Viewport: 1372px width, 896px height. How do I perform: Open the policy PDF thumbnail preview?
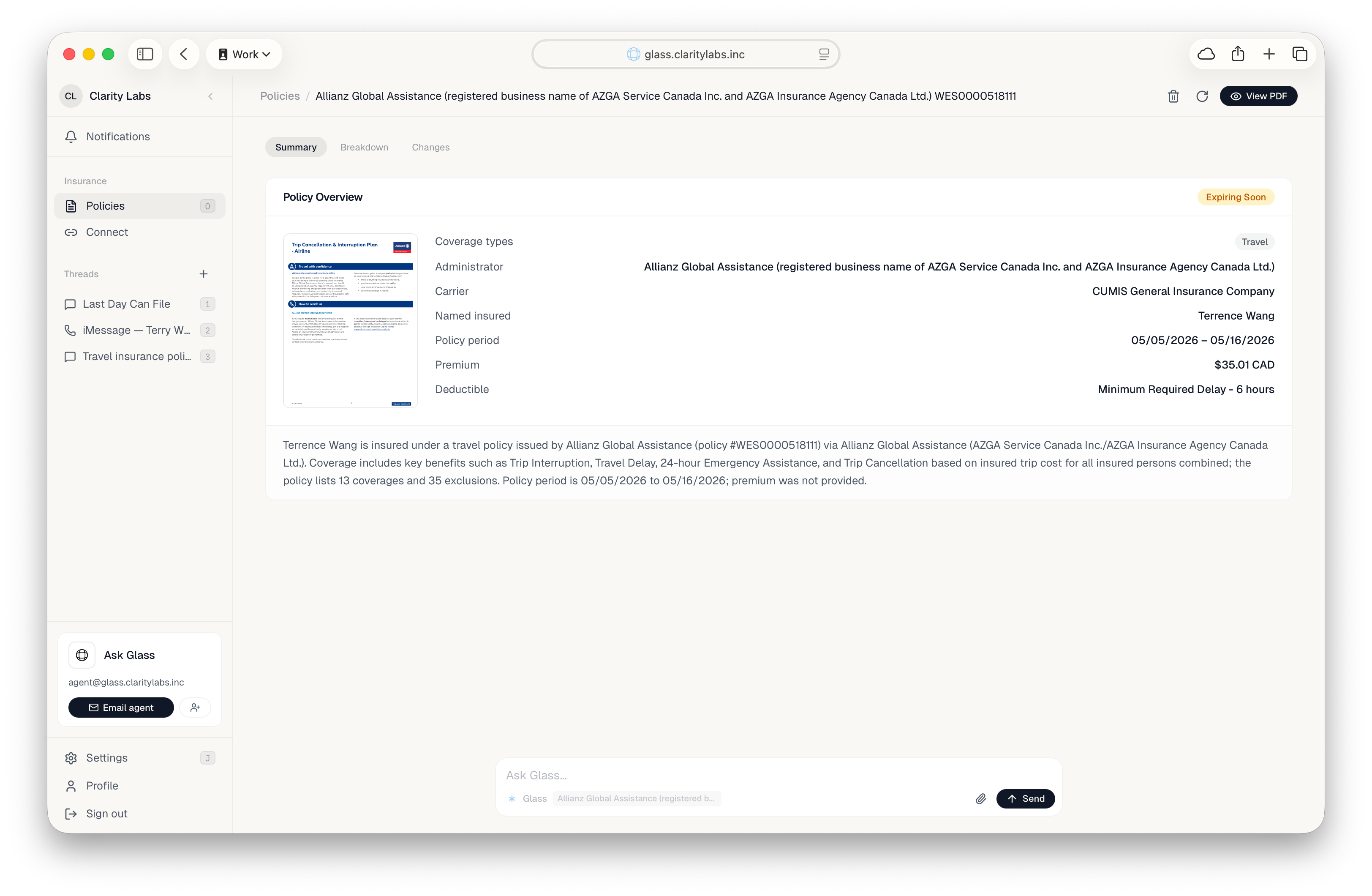coord(351,321)
